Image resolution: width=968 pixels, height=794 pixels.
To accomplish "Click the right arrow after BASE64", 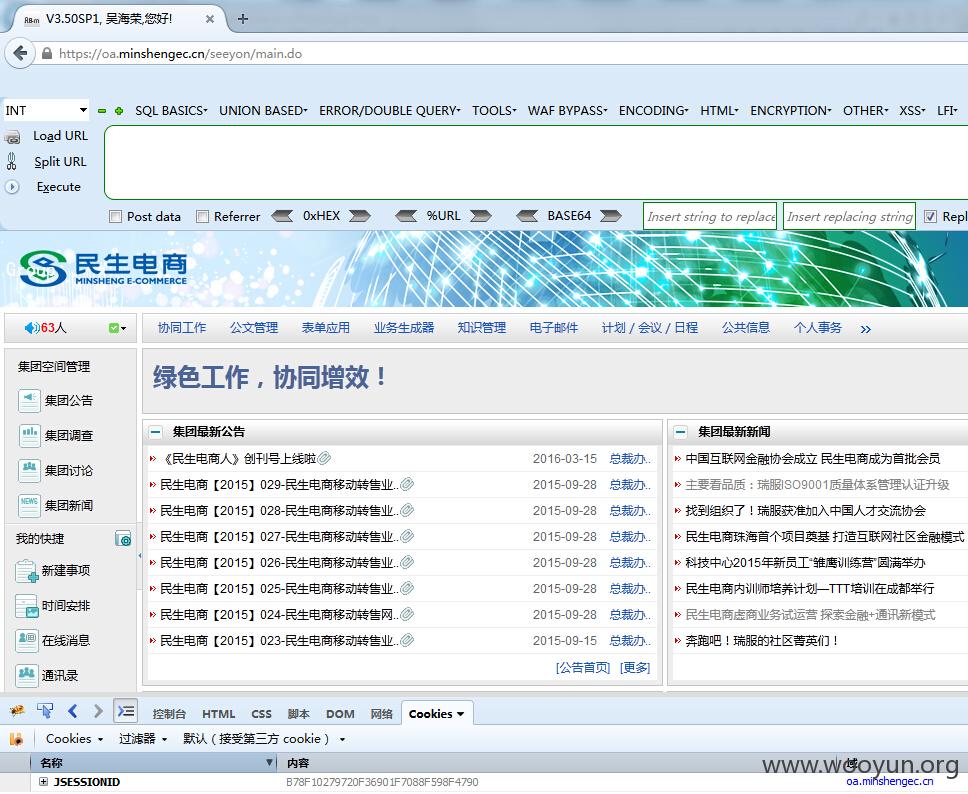I will 611,216.
